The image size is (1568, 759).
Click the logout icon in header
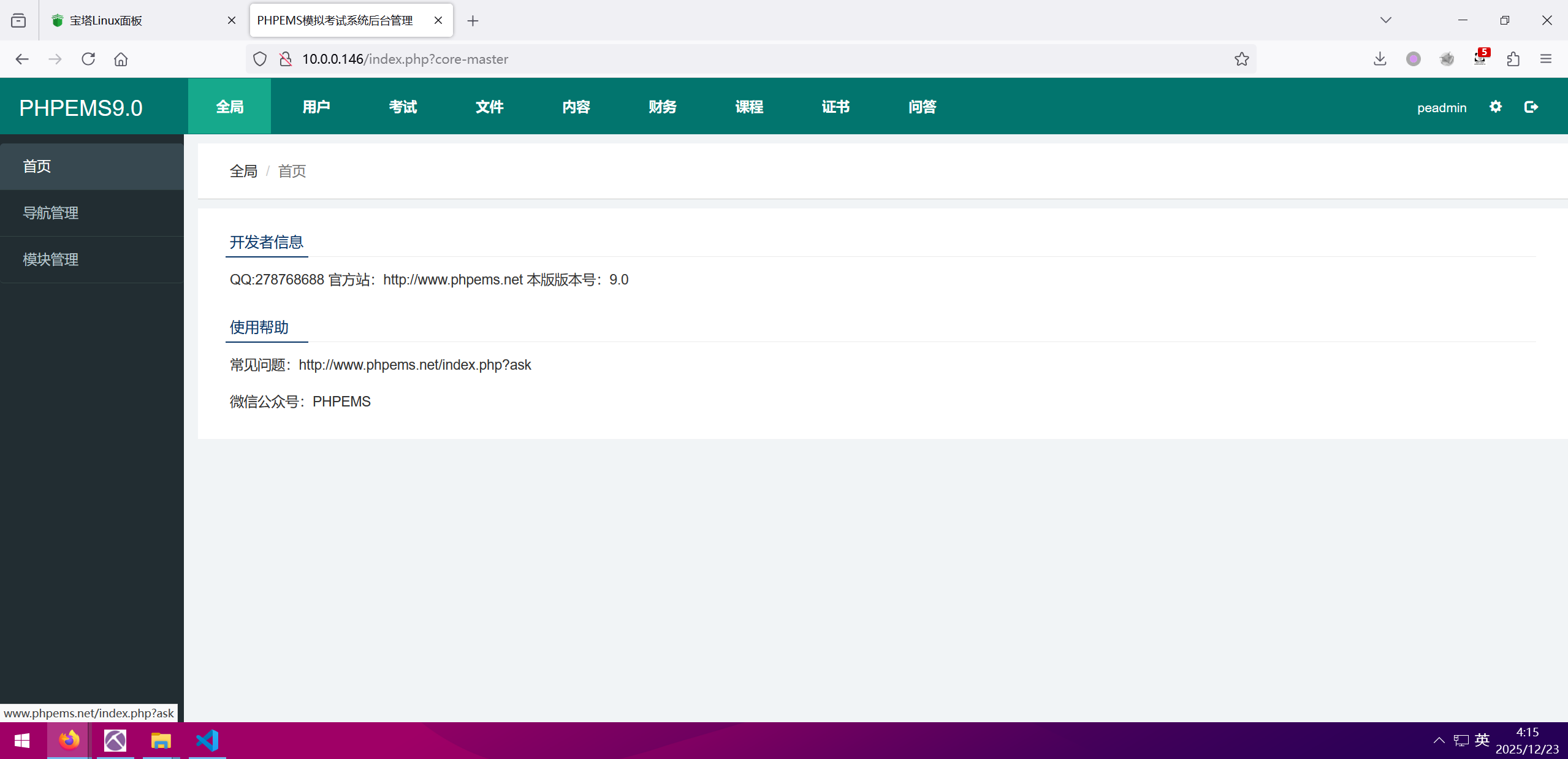1531,107
